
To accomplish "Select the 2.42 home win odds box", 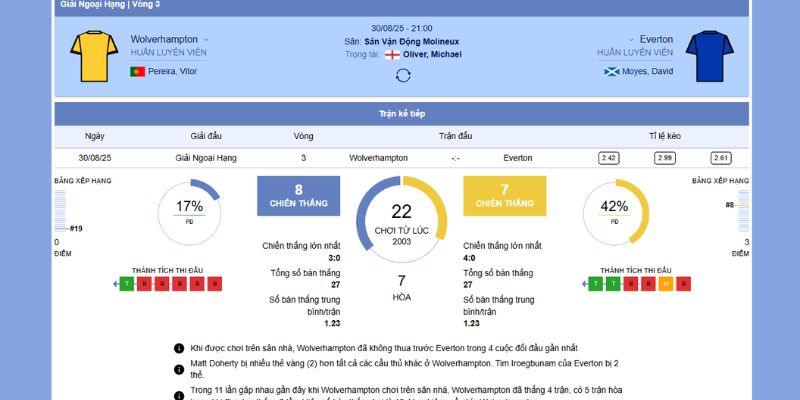I will coord(608,158).
